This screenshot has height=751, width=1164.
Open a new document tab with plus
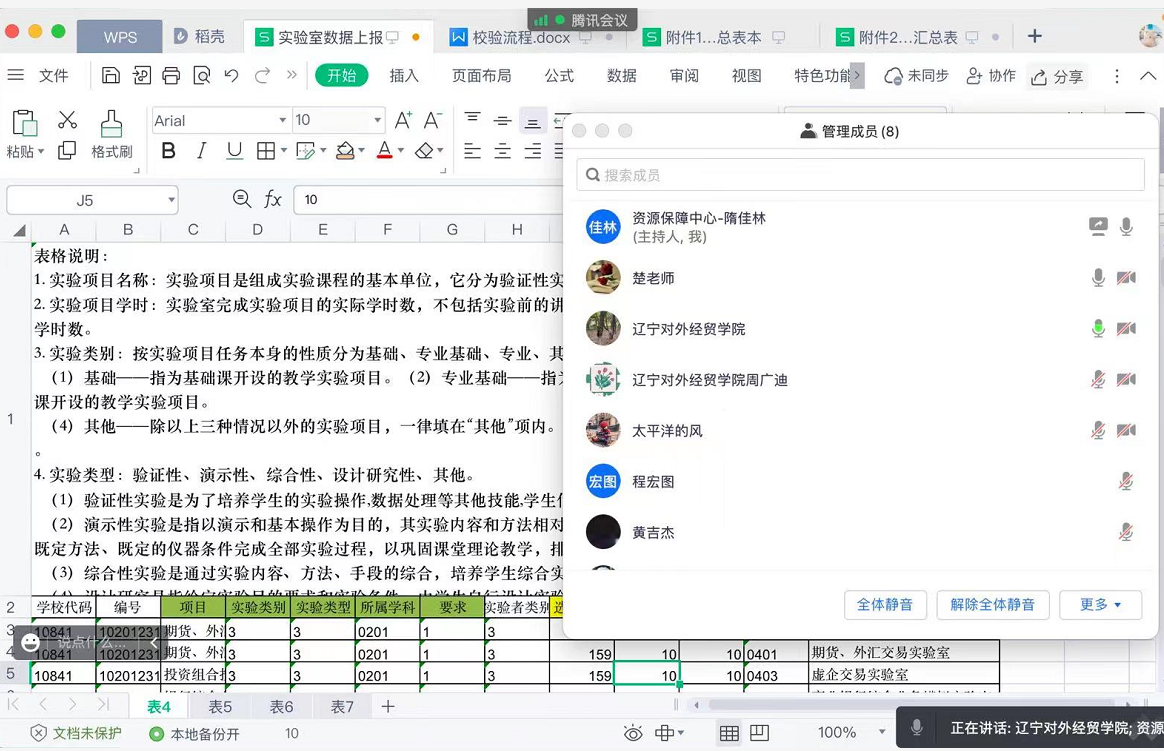1035,36
